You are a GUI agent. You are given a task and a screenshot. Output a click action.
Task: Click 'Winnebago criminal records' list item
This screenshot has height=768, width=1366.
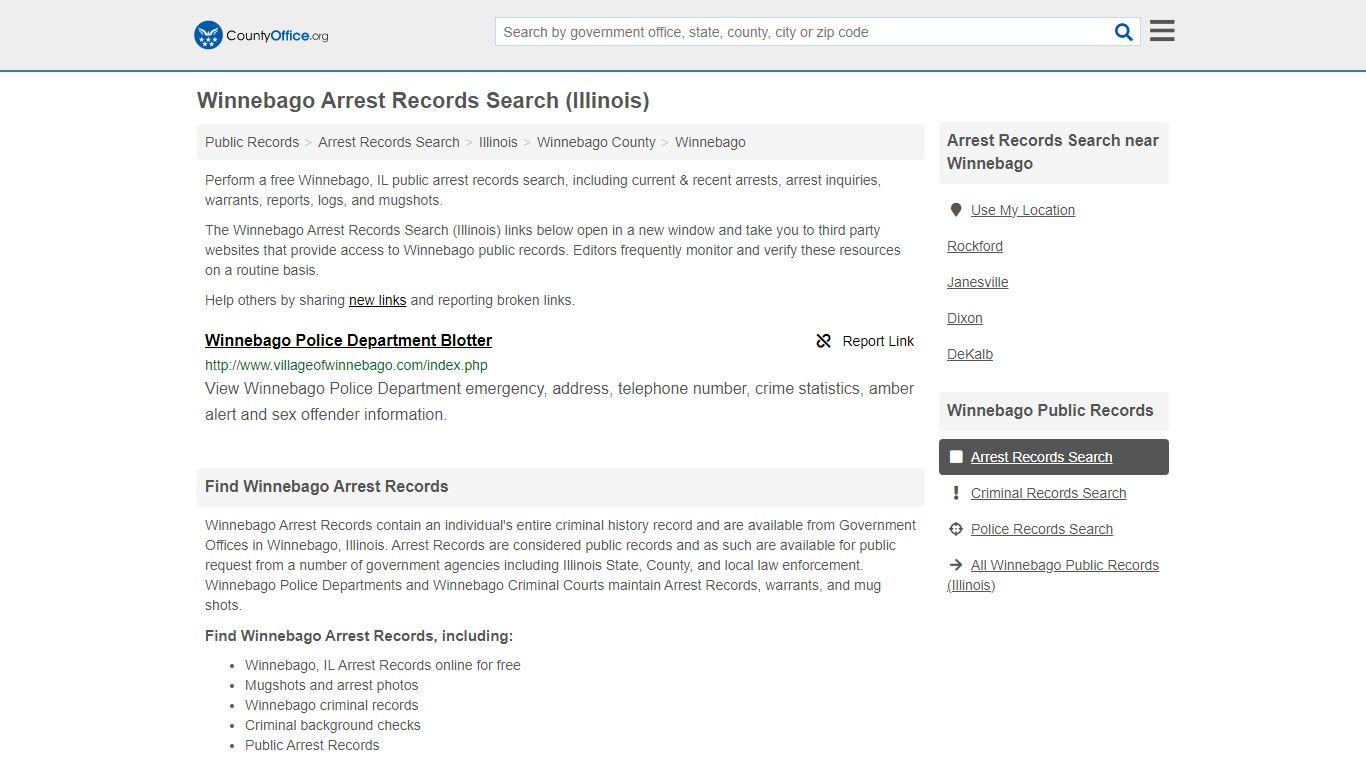pyautogui.click(x=332, y=705)
